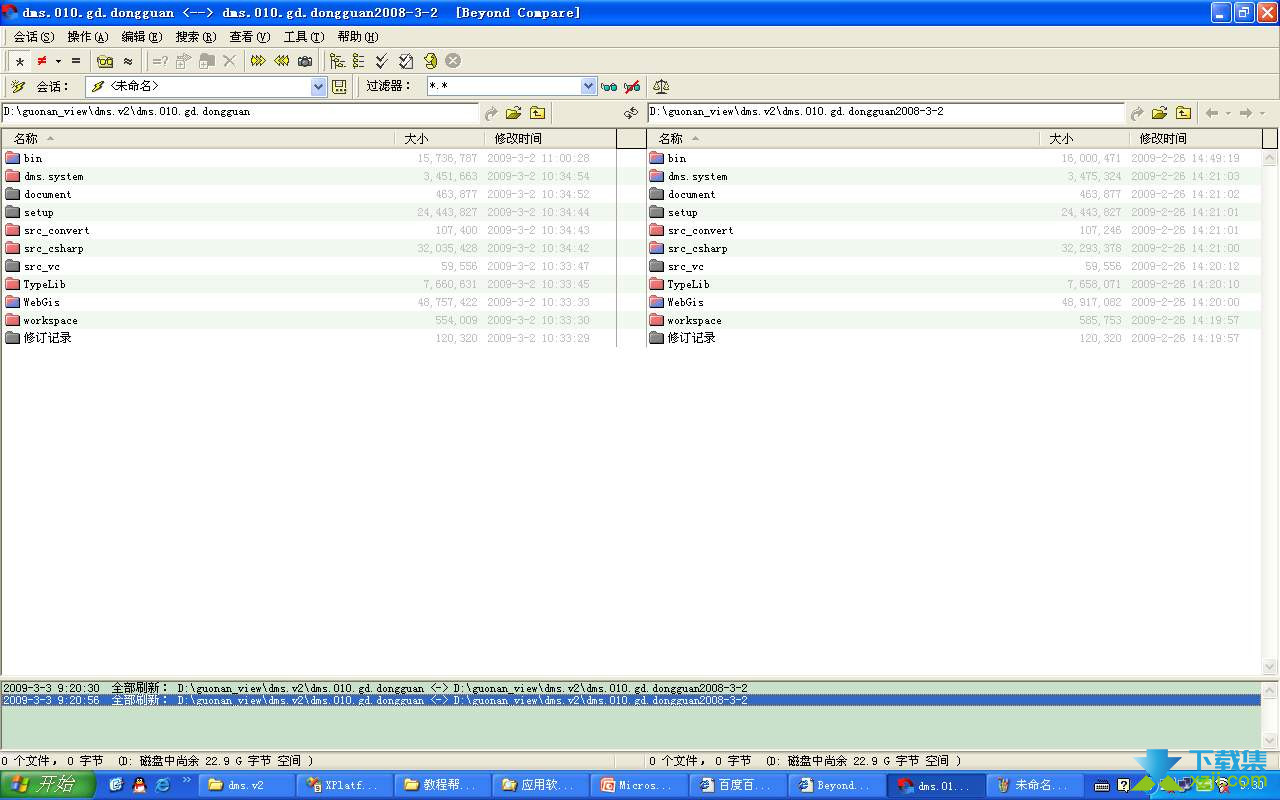Click the right pane up-one-level folder icon

pos(1184,113)
